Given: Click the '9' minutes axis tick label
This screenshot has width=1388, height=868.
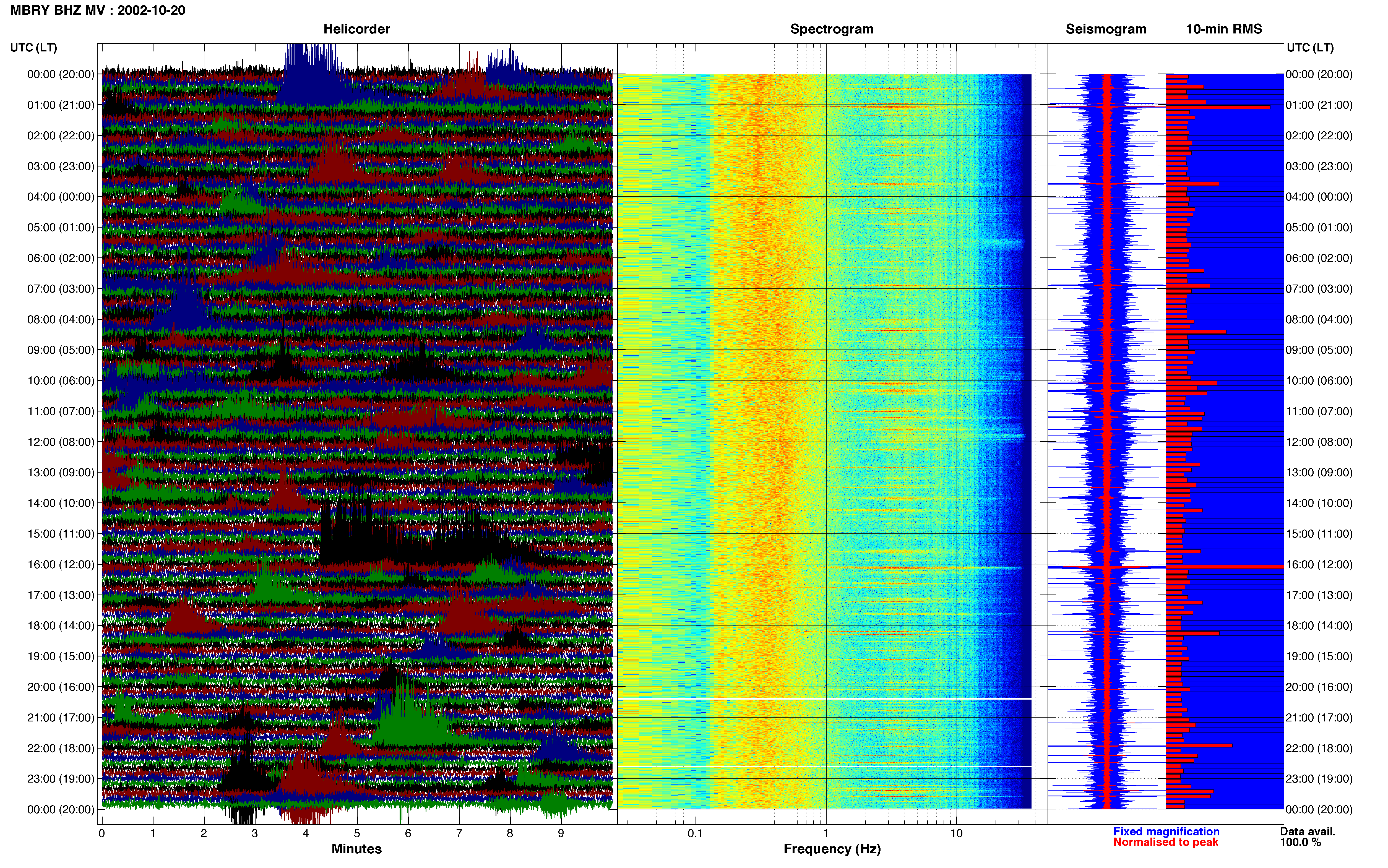Looking at the screenshot, I should (x=561, y=833).
